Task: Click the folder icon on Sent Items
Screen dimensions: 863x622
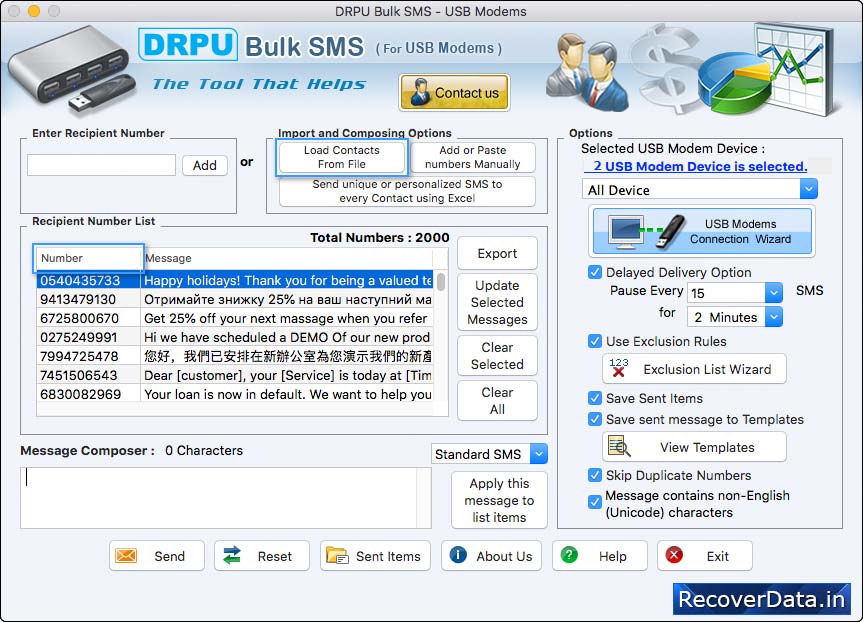Action: coord(337,555)
